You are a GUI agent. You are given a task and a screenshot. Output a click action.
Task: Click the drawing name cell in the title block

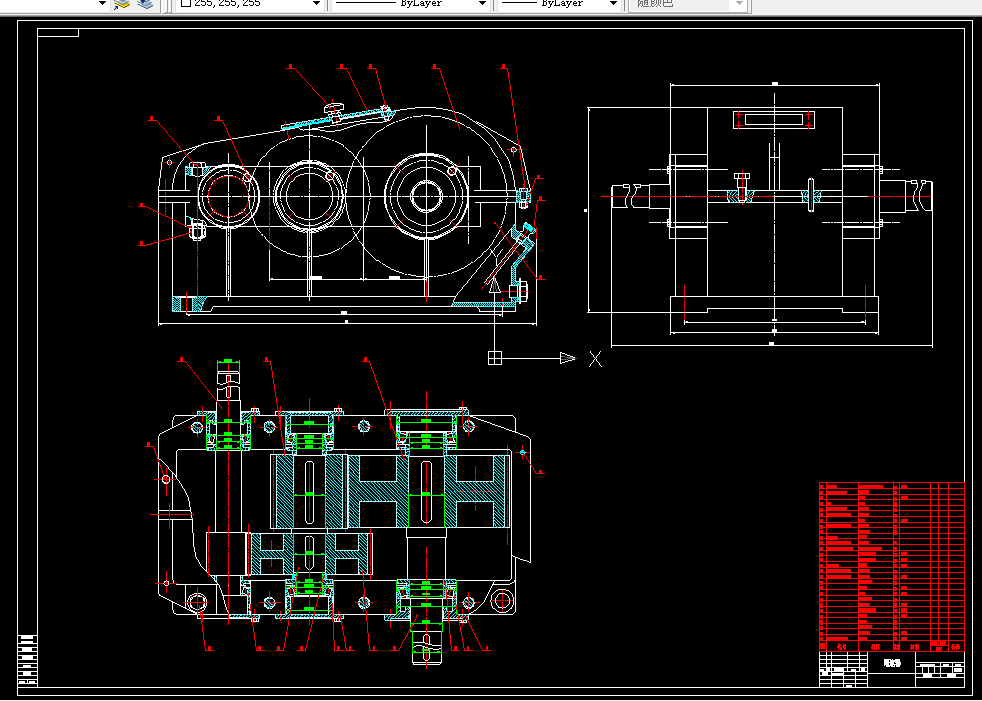click(x=892, y=663)
